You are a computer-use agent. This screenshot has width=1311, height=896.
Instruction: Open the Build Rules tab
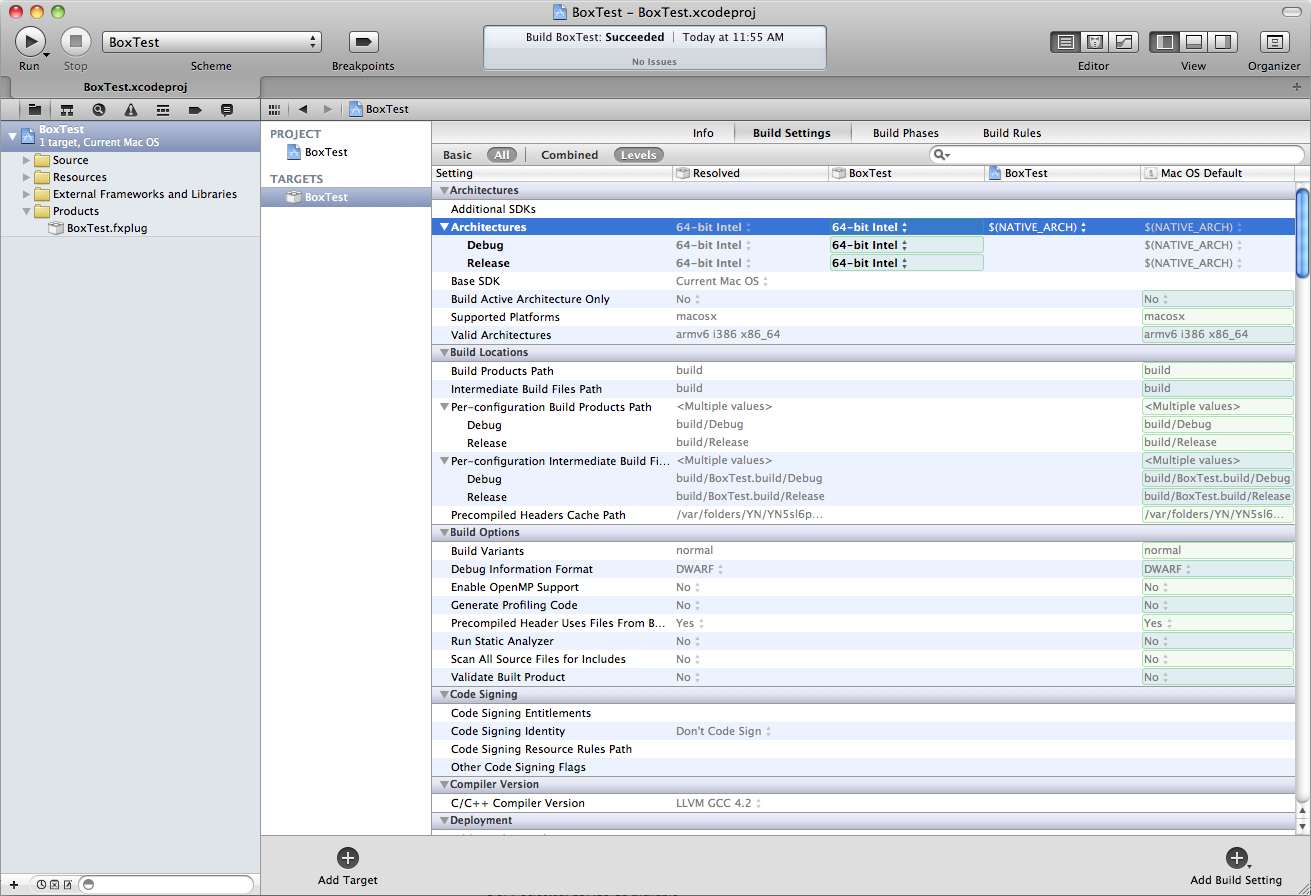1011,133
